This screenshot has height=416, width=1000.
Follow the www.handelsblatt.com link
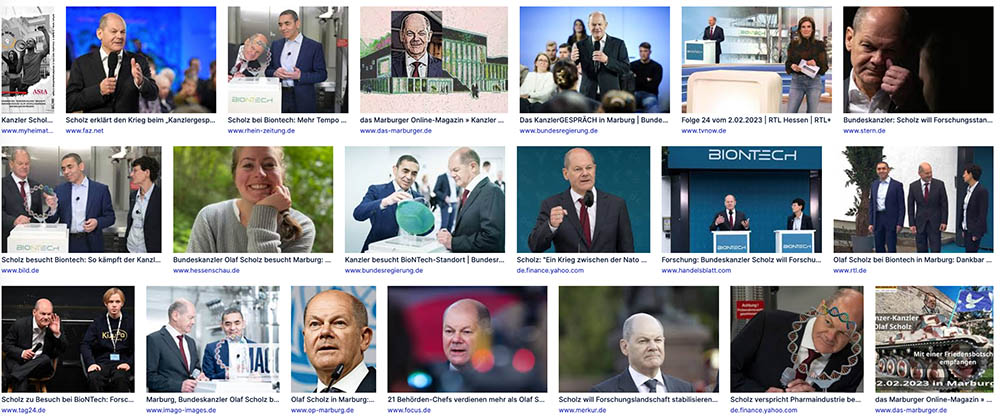pyautogui.click(x=696, y=271)
